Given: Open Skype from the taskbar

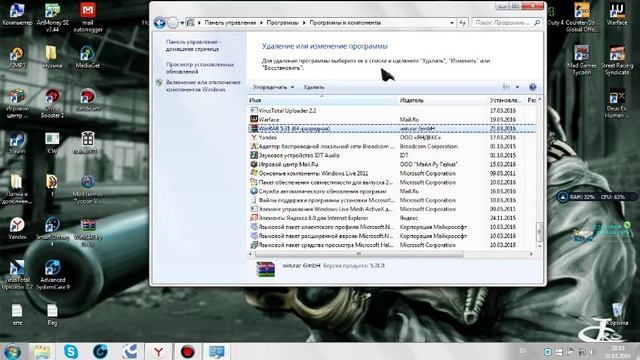Looking at the screenshot, I should click(71, 351).
